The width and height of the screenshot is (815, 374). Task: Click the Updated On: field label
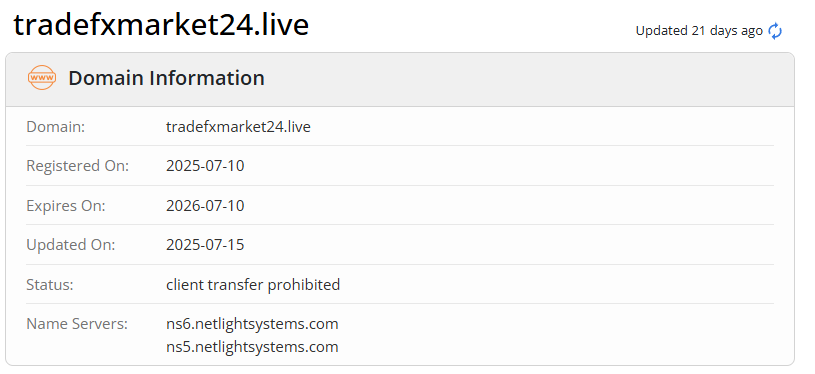tap(71, 245)
